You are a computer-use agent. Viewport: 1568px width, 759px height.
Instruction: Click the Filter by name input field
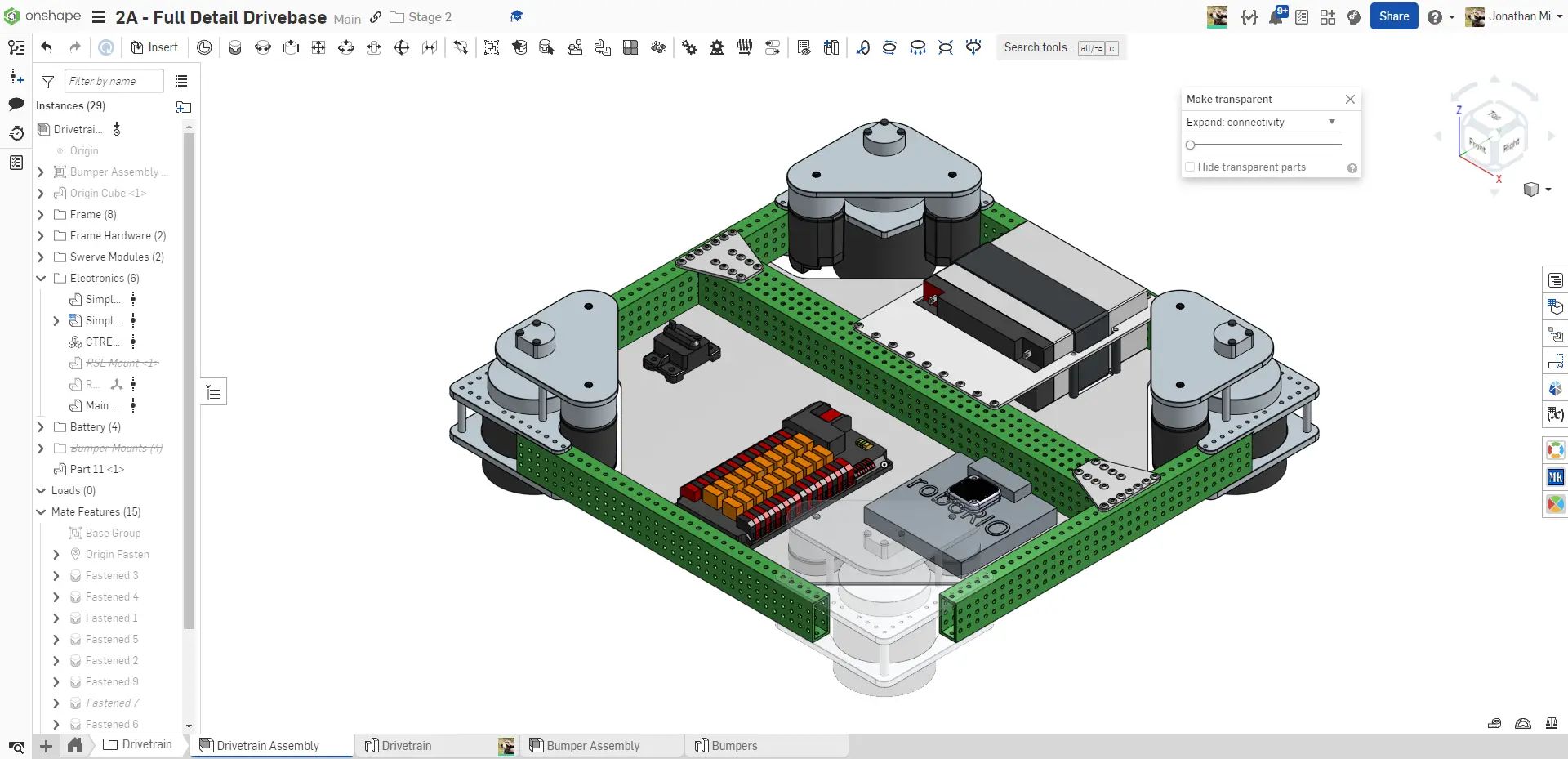(x=114, y=82)
